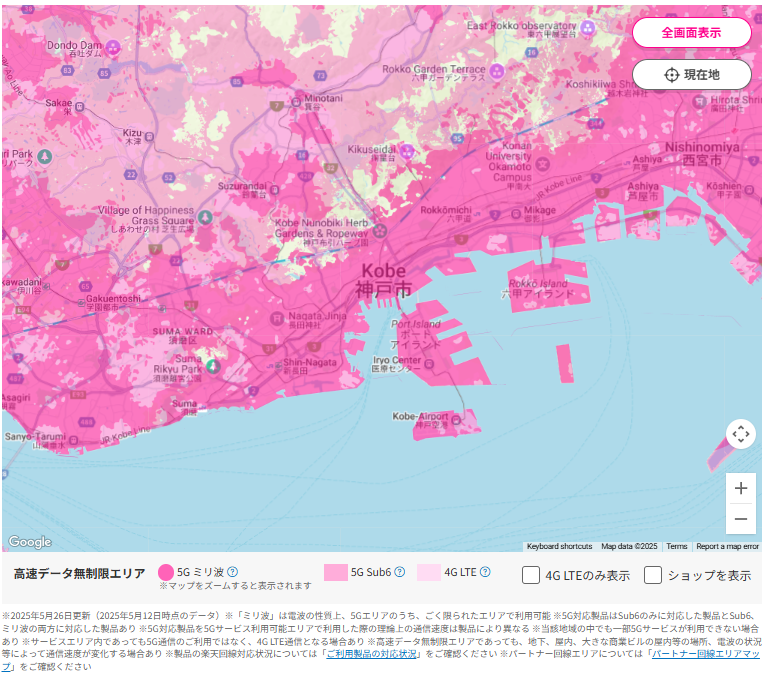762x673 pixels.
Task: Click the 5G ミリ波 legend color circle
Action: tap(166, 572)
